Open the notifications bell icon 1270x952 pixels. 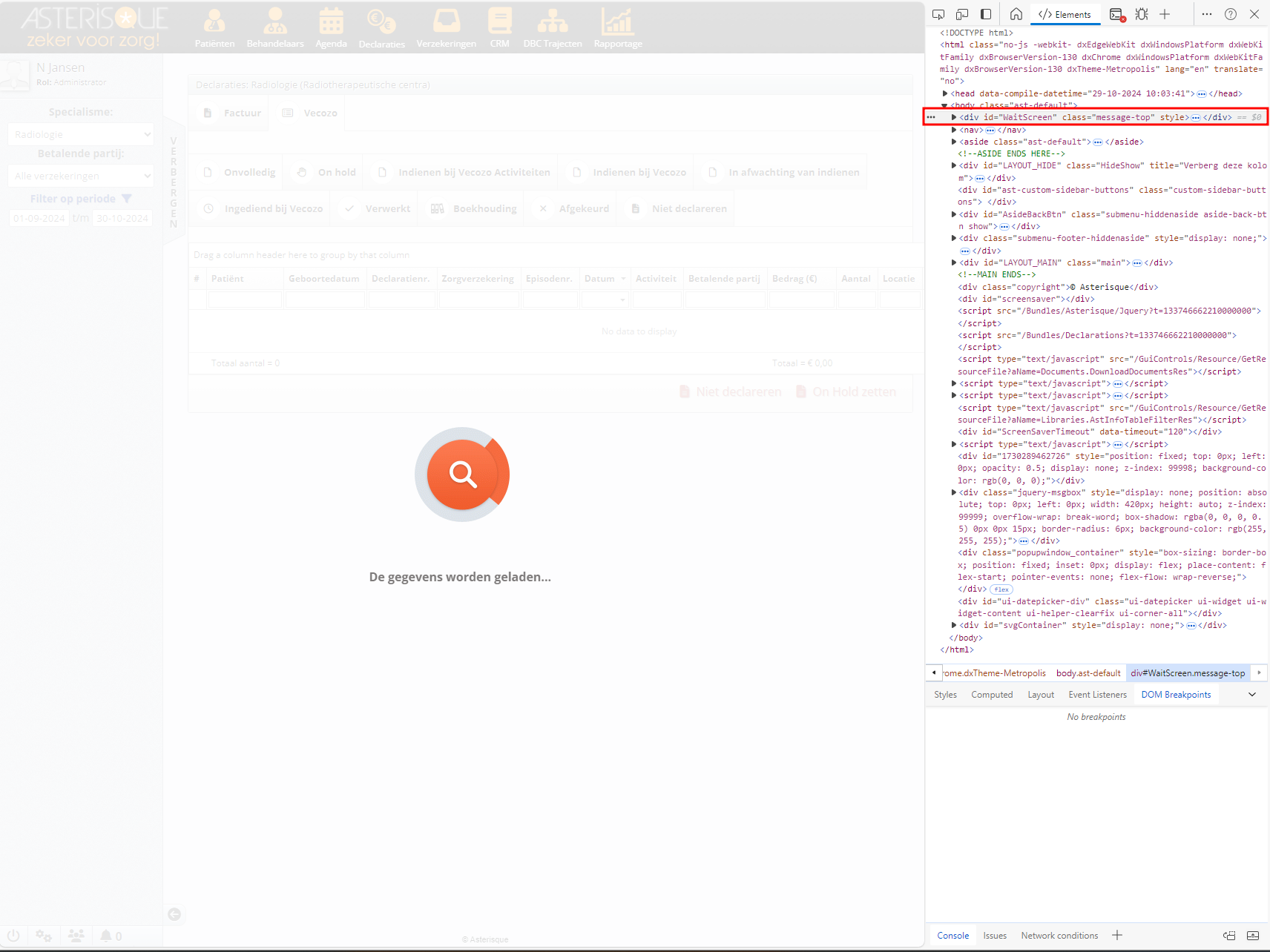pos(106,936)
